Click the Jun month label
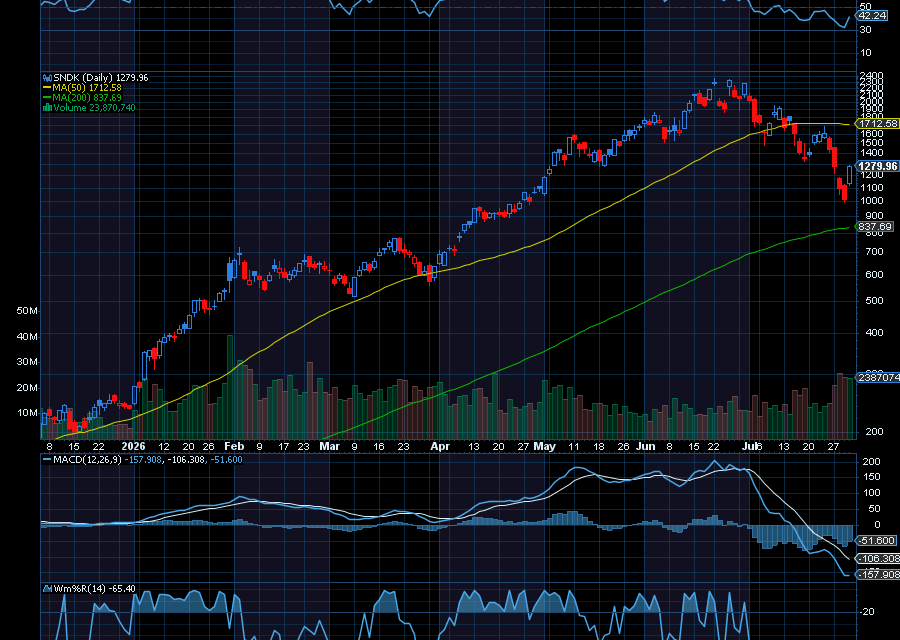The height and width of the screenshot is (640, 900). point(646,446)
